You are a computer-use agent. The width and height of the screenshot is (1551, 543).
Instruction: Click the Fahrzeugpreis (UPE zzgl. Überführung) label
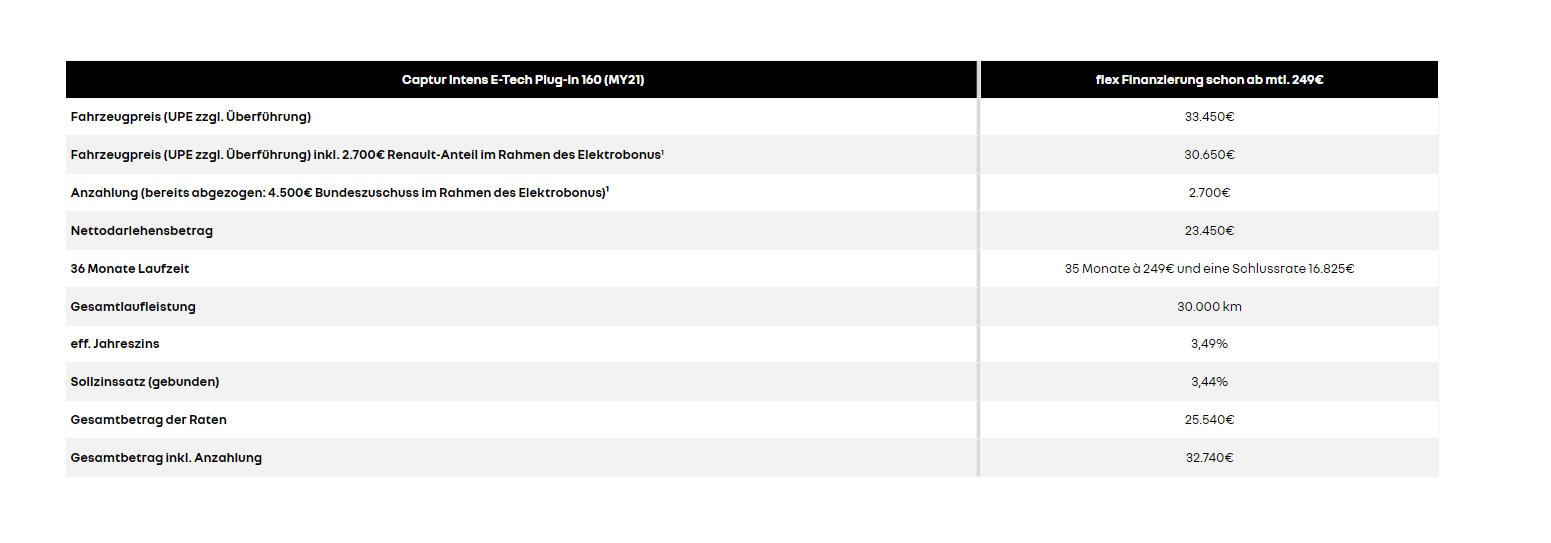click(x=191, y=117)
